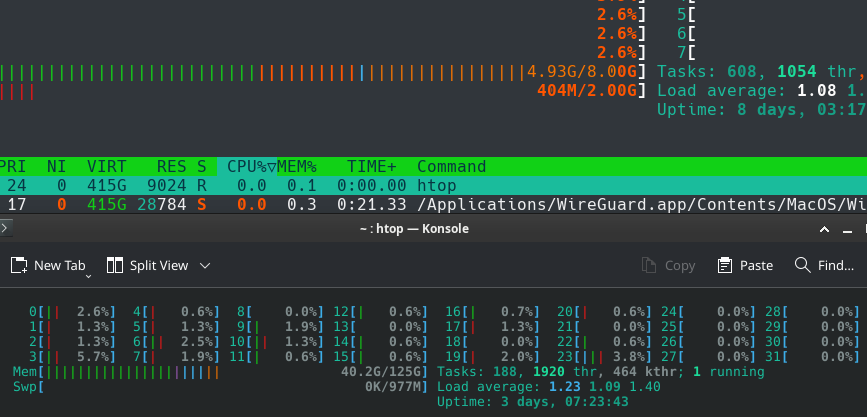This screenshot has width=867, height=417.
Task: Click CPU 5 label in upper htop
Action: tap(682, 14)
